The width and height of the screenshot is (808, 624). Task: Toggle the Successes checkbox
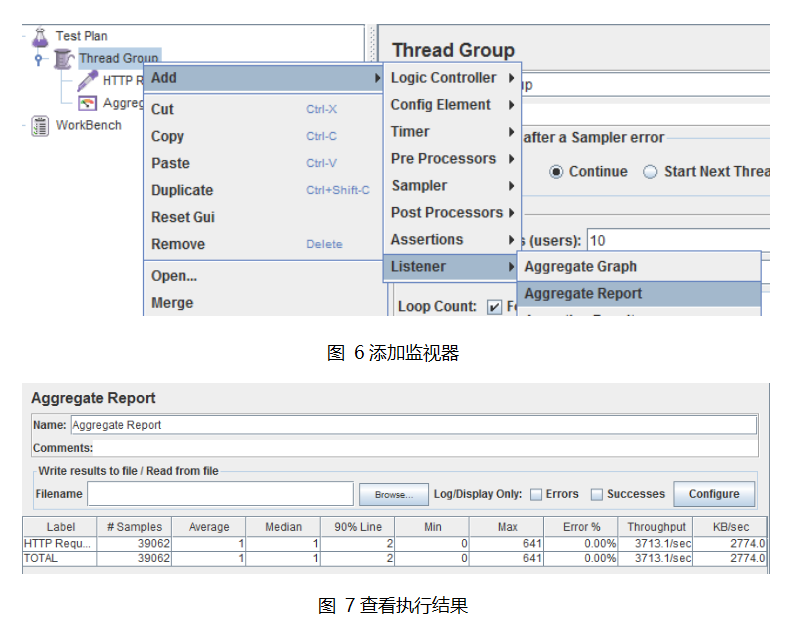click(x=597, y=495)
